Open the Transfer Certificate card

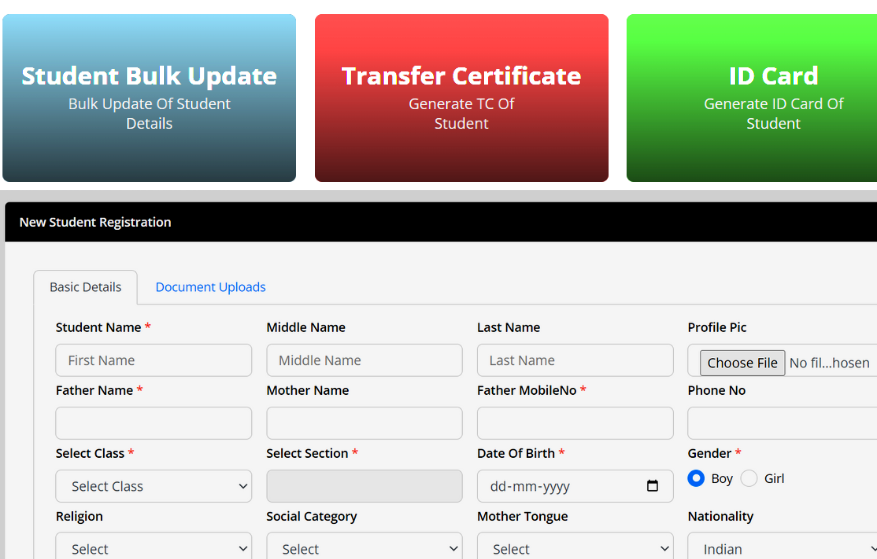tap(461, 98)
